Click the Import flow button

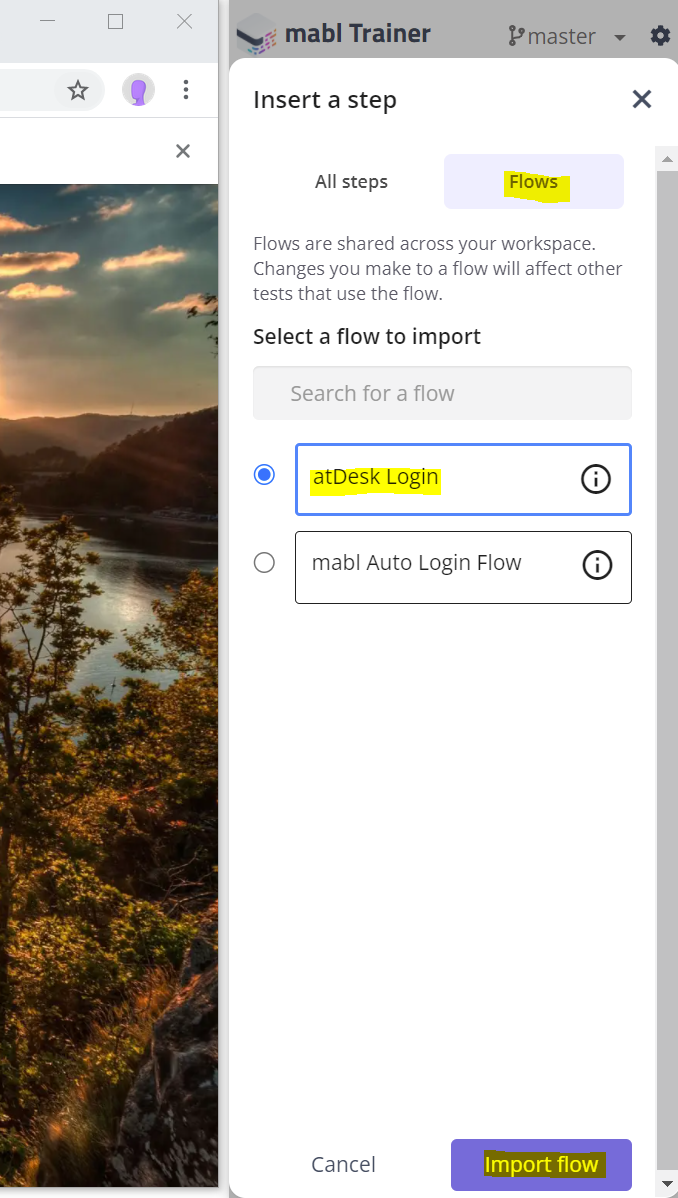click(541, 1164)
